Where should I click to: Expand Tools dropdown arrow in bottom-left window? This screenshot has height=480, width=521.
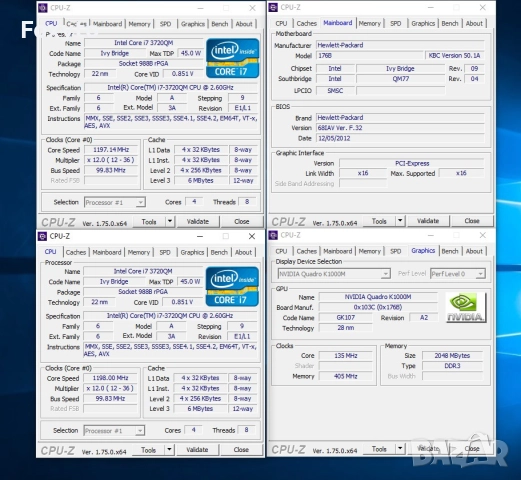pos(169,450)
